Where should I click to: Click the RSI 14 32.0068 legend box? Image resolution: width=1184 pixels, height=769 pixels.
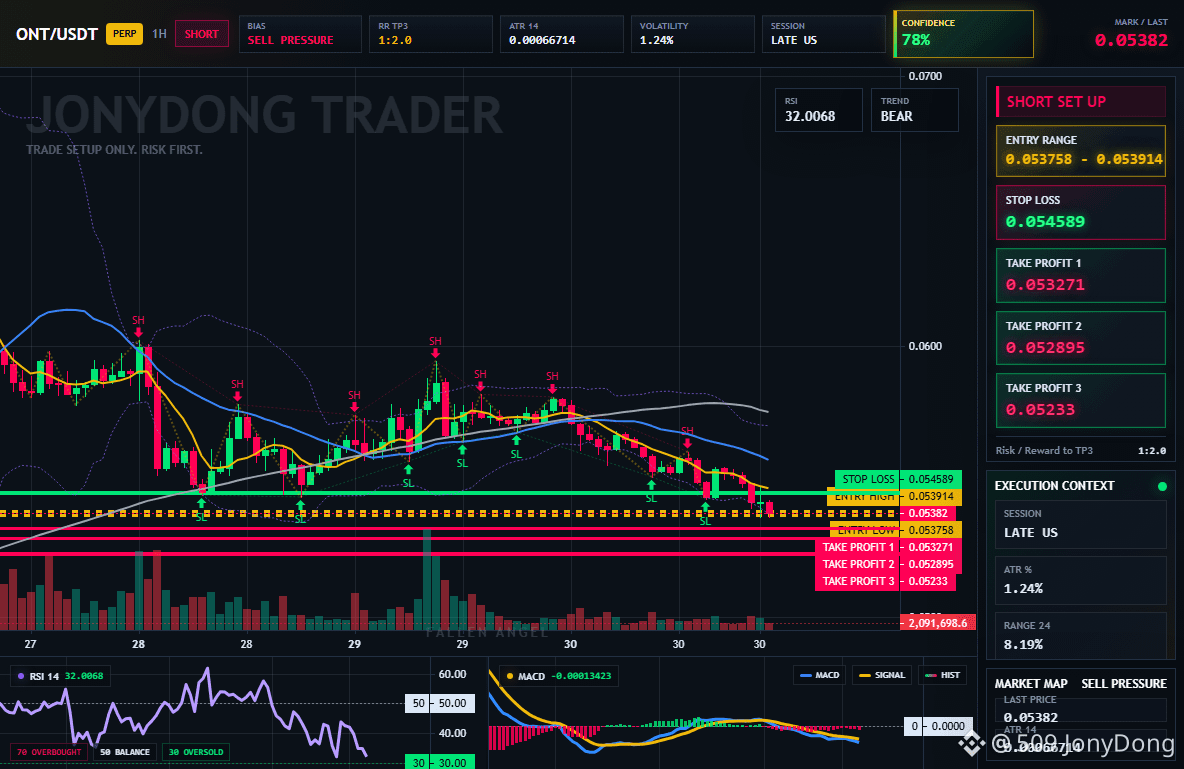tap(60, 676)
